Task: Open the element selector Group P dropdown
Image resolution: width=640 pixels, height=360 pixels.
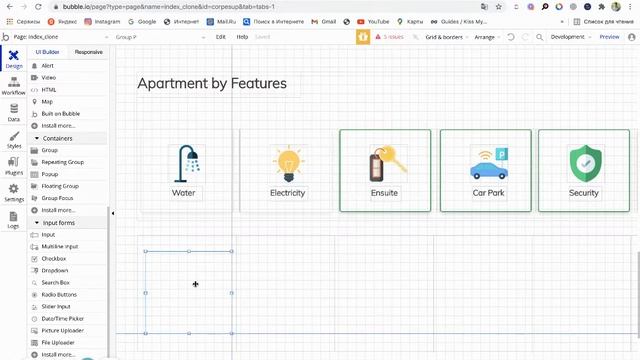Action: click(x=160, y=37)
